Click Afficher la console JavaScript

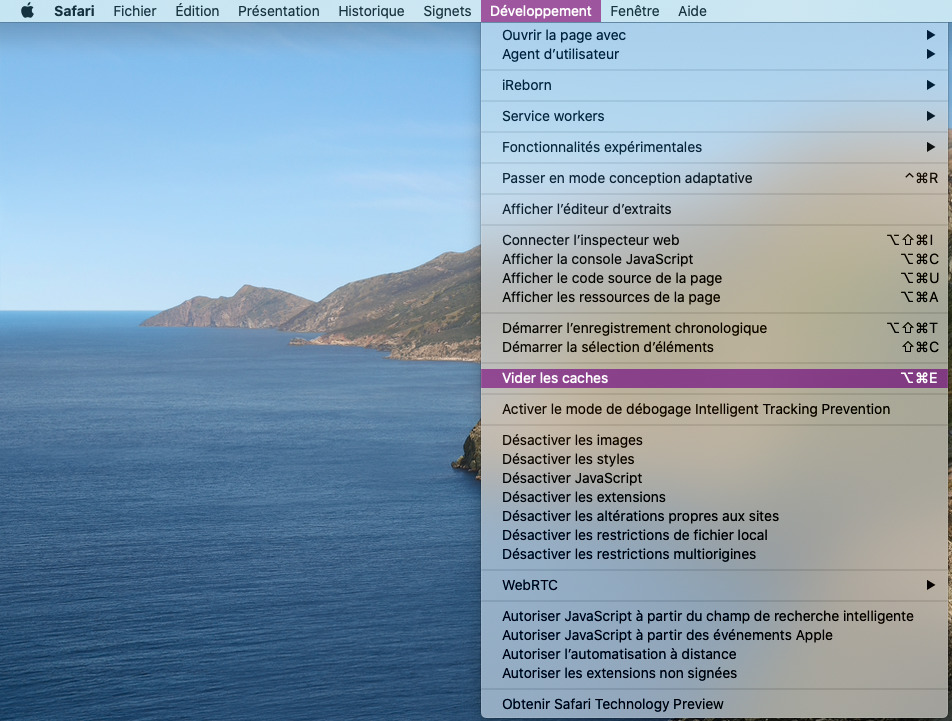pos(597,259)
